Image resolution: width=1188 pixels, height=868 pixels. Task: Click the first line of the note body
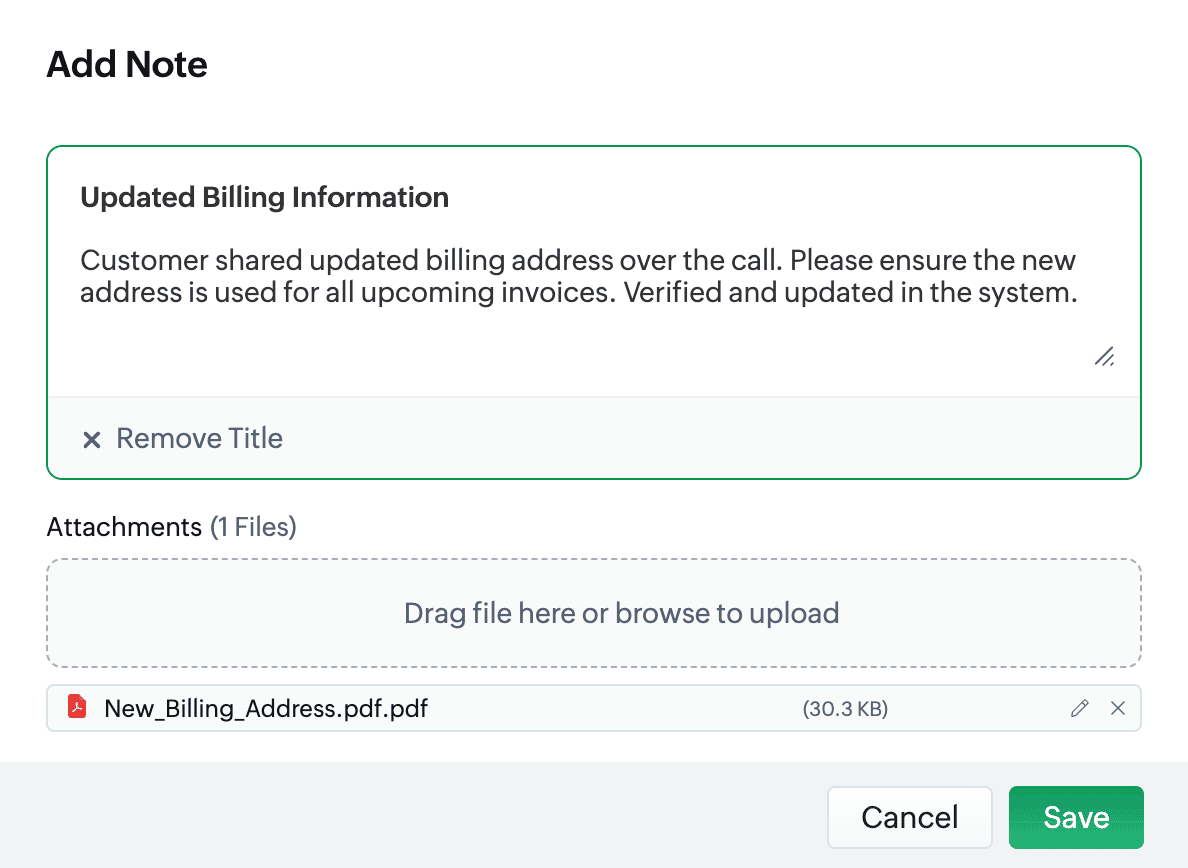click(577, 262)
